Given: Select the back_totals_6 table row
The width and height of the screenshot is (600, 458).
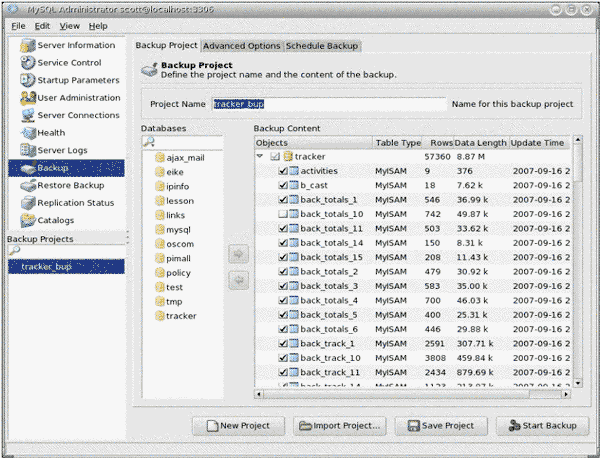Looking at the screenshot, I should [x=413, y=329].
